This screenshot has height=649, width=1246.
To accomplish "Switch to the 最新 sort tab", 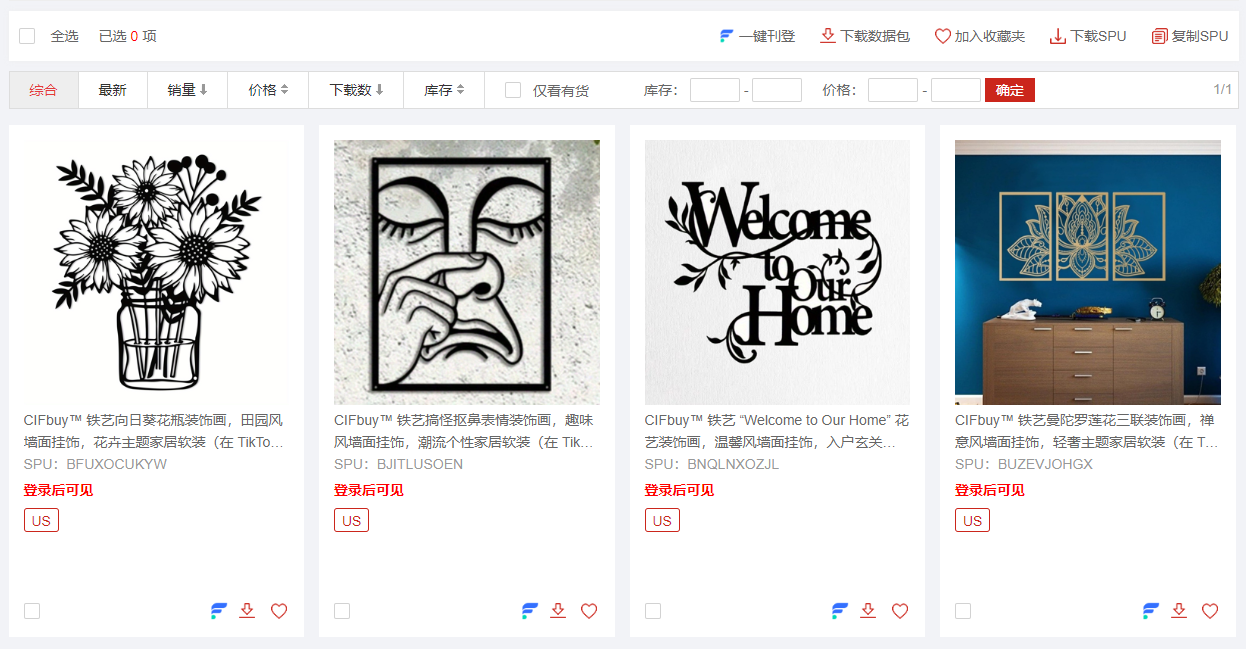I will (113, 90).
